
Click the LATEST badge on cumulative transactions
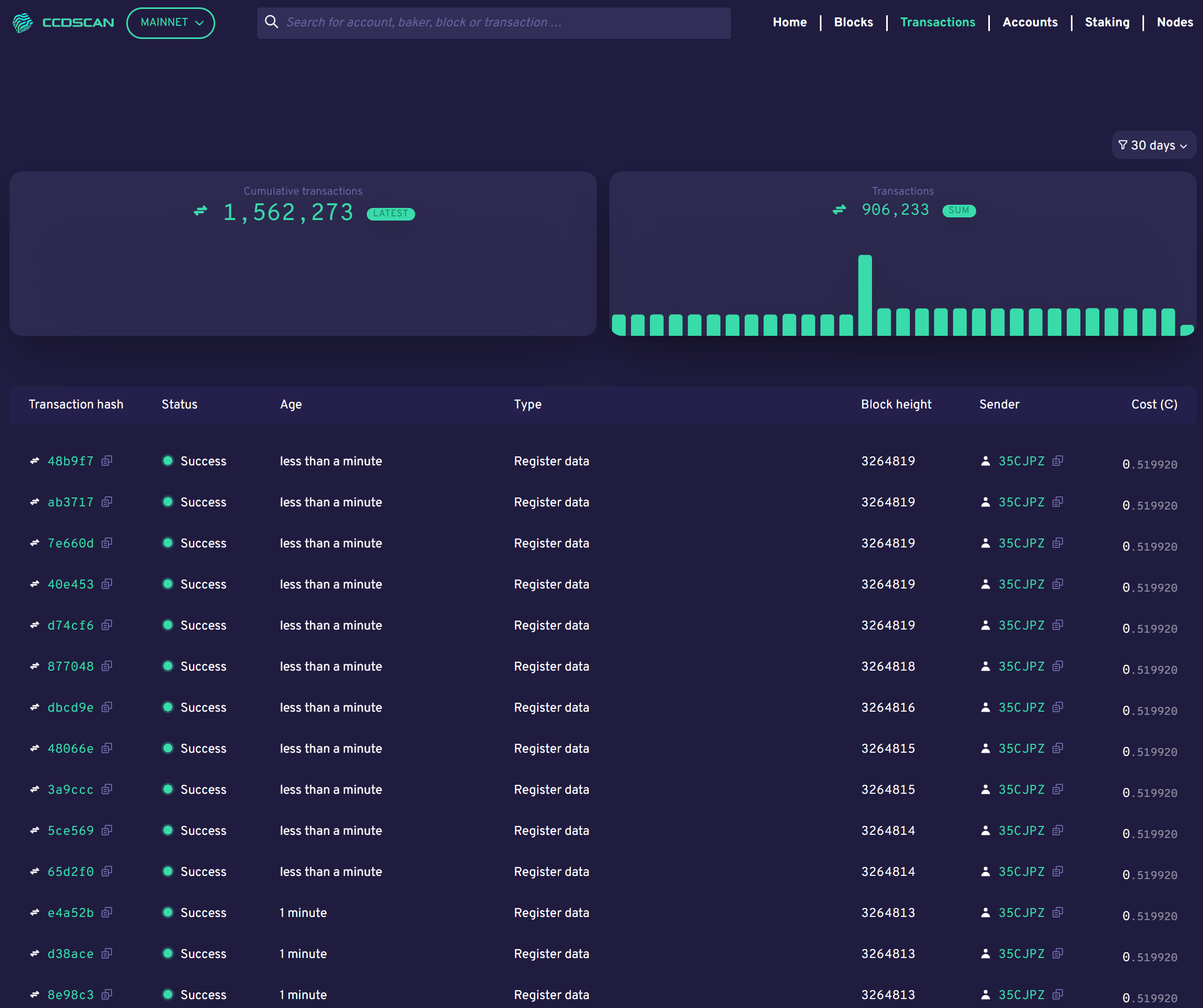390,211
